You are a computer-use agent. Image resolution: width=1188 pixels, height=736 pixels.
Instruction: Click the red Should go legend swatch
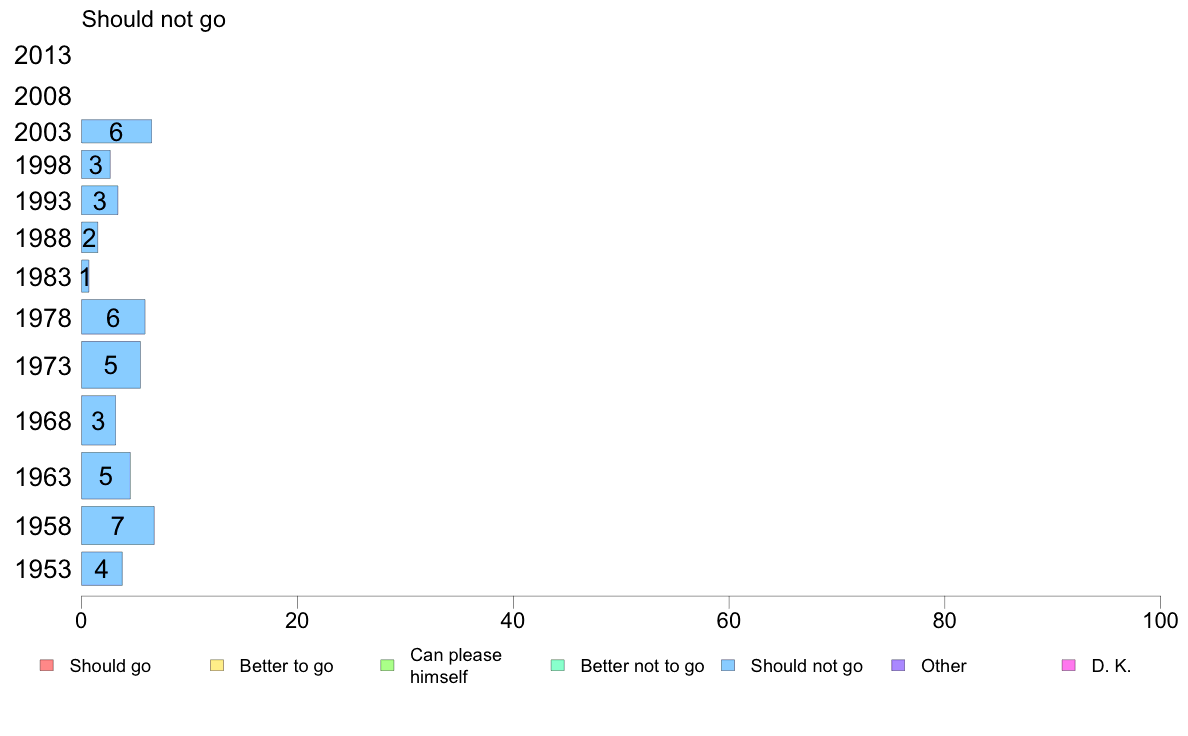(47, 666)
